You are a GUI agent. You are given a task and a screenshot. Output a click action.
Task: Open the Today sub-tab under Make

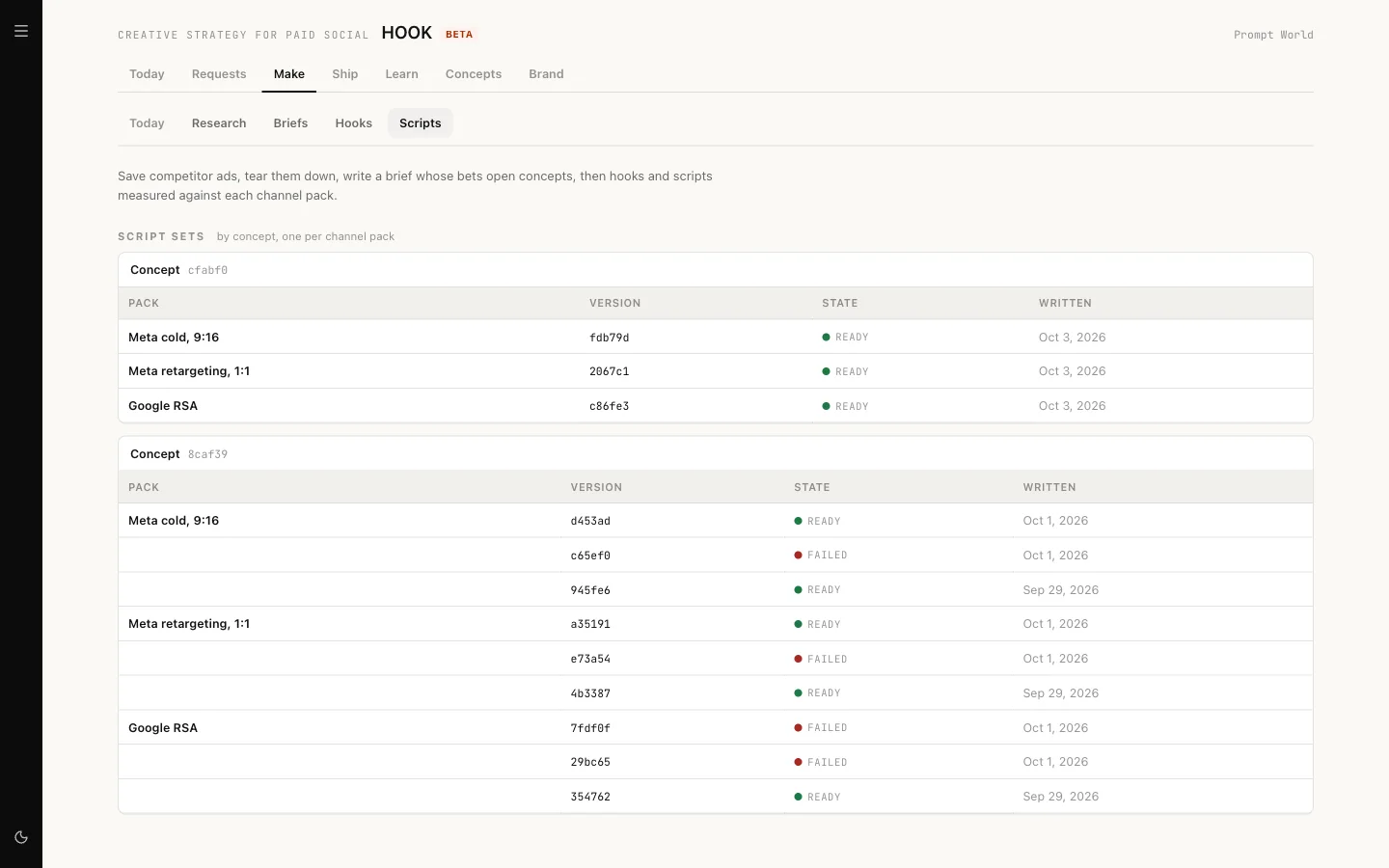click(147, 123)
